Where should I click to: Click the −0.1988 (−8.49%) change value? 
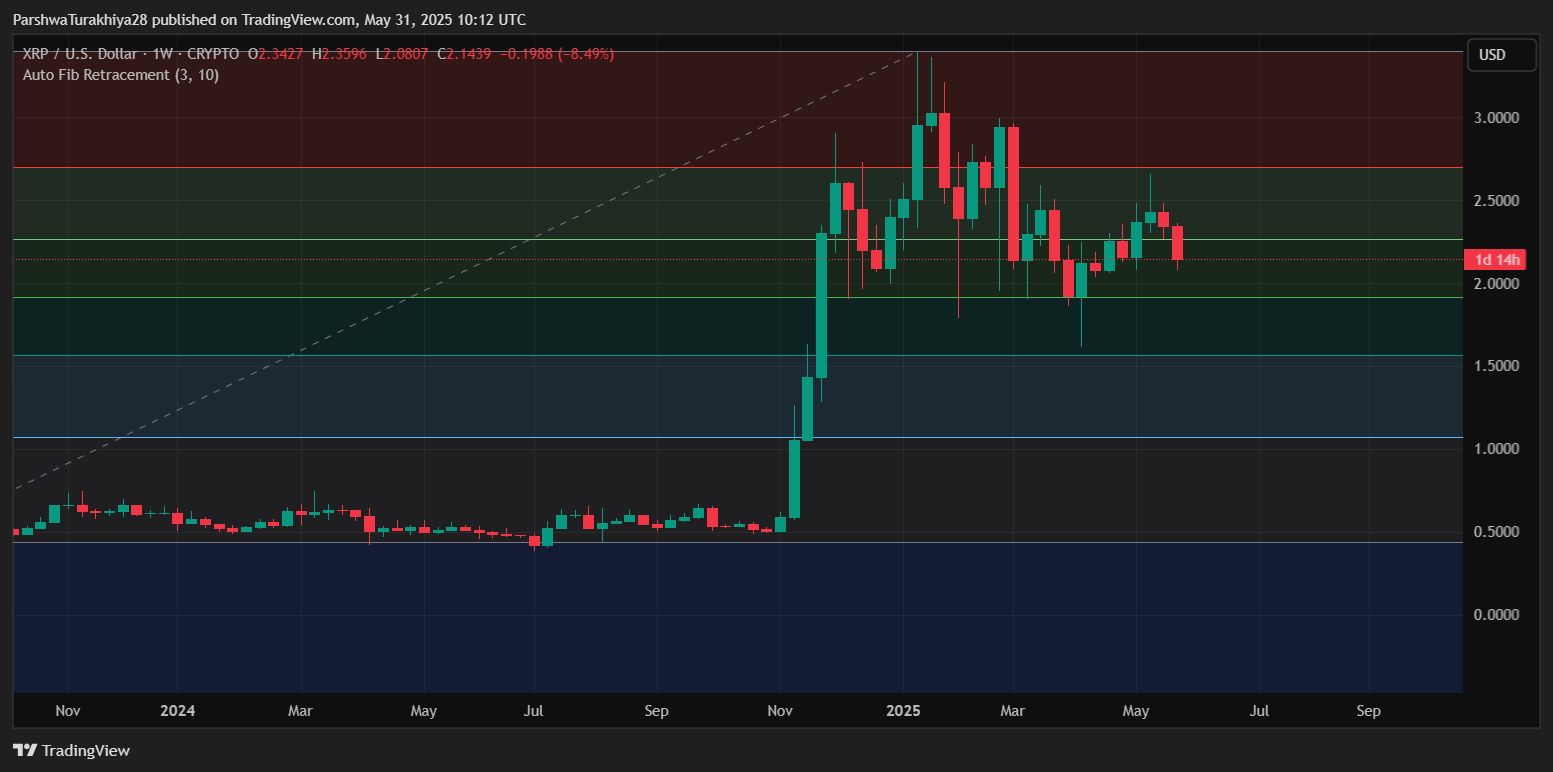click(x=556, y=54)
